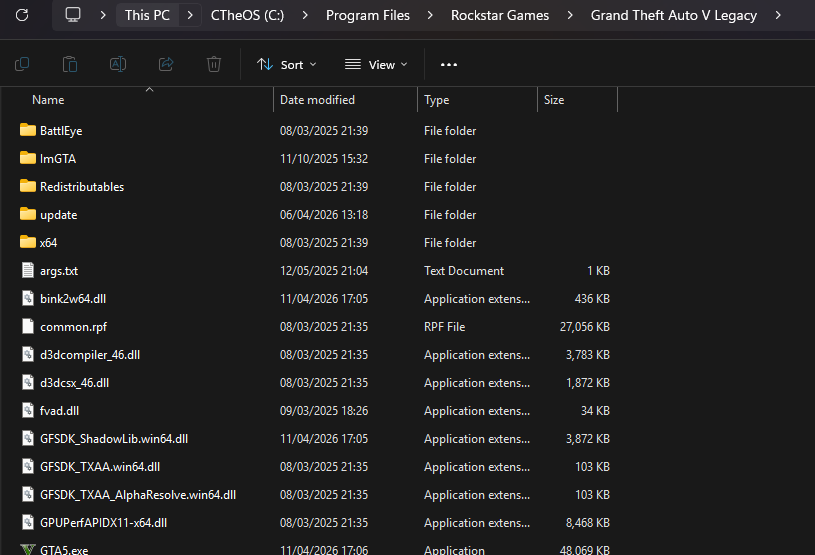Click the common.rpf file icon
The height and width of the screenshot is (555, 815).
tap(28, 326)
